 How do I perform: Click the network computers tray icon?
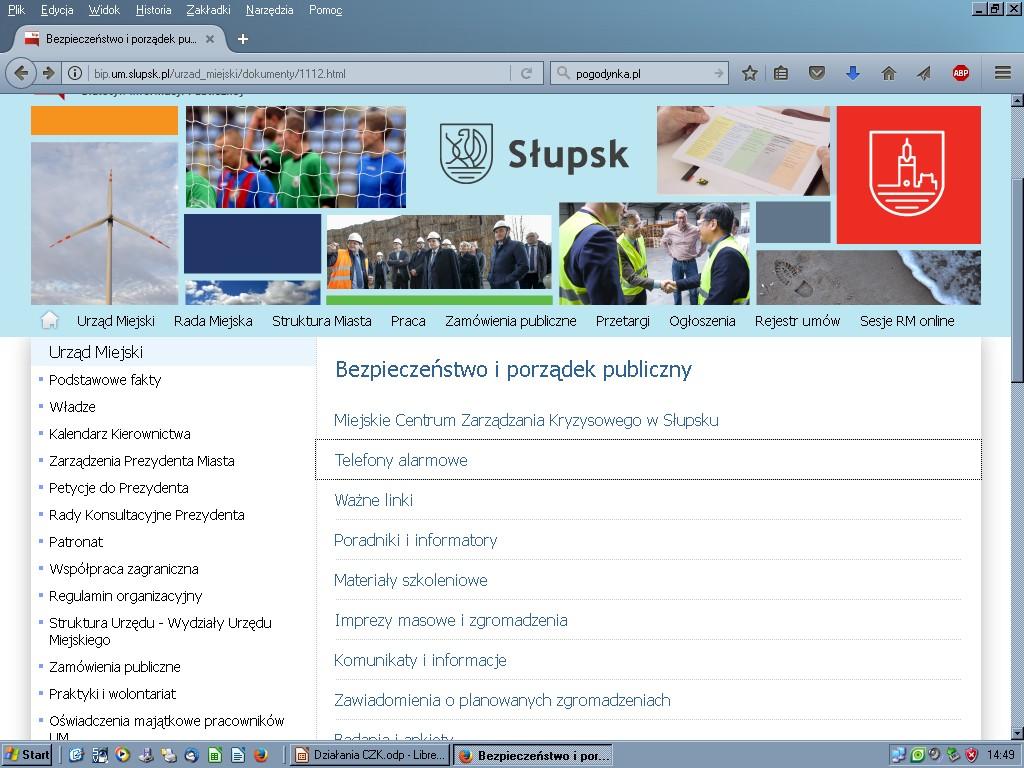click(899, 756)
